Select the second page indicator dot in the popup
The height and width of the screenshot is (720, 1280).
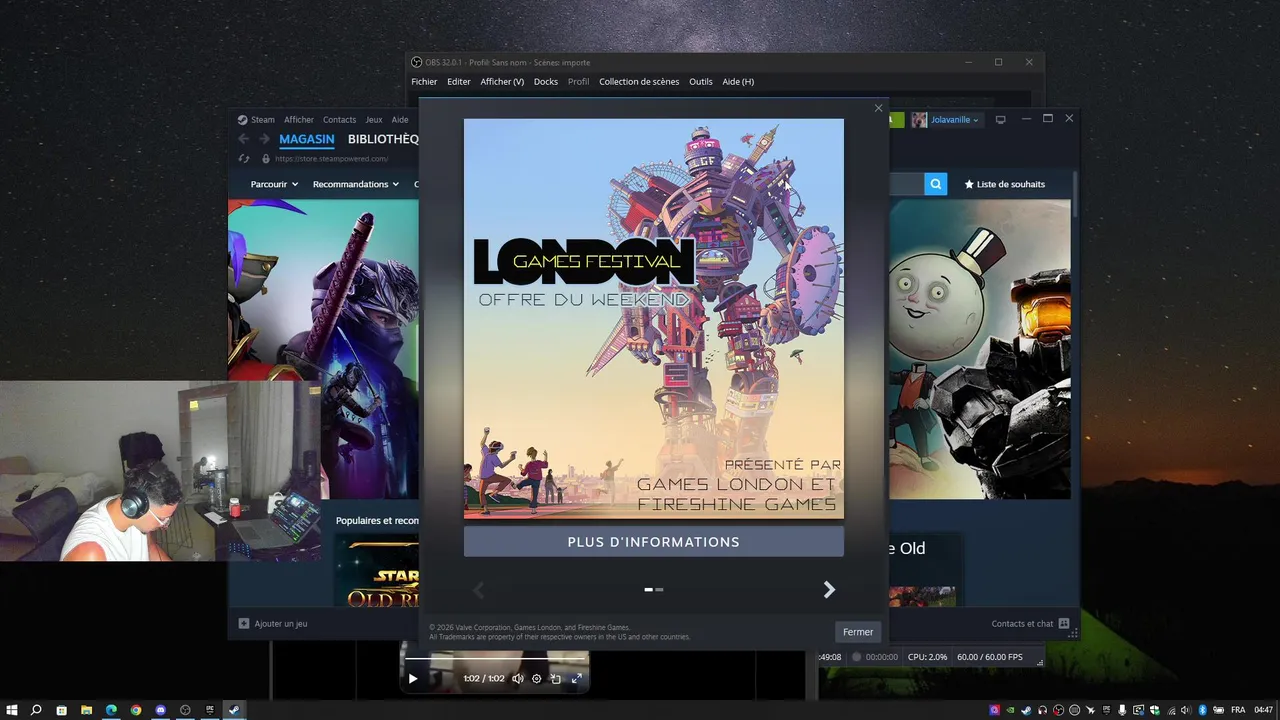coord(659,590)
